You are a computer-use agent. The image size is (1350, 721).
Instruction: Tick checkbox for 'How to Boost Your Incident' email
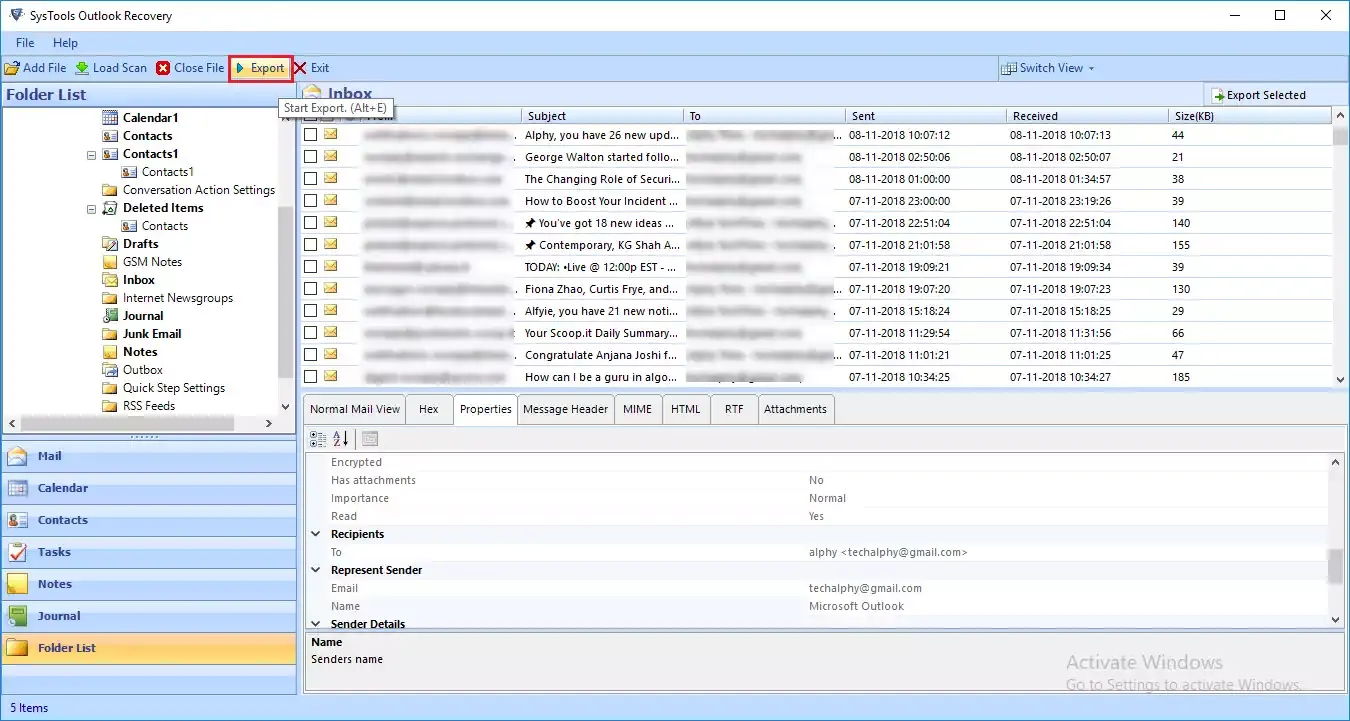(311, 201)
